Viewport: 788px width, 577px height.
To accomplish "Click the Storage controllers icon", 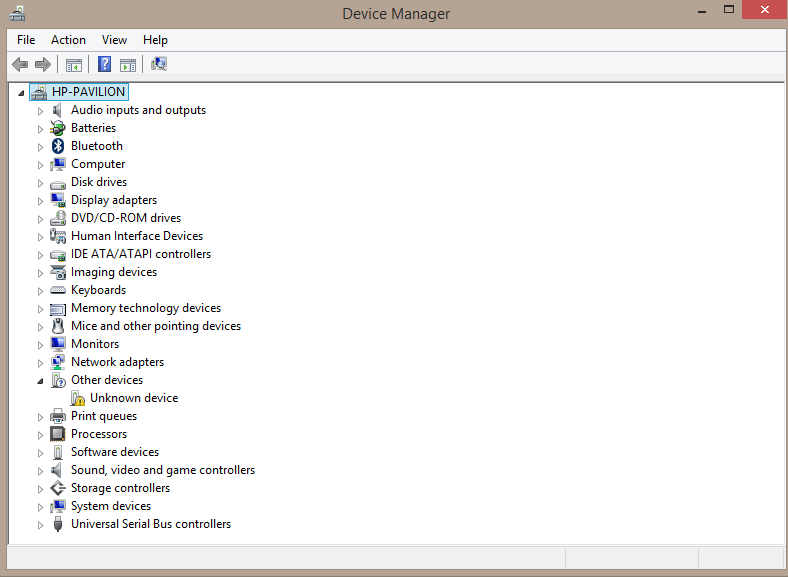I will [x=58, y=488].
